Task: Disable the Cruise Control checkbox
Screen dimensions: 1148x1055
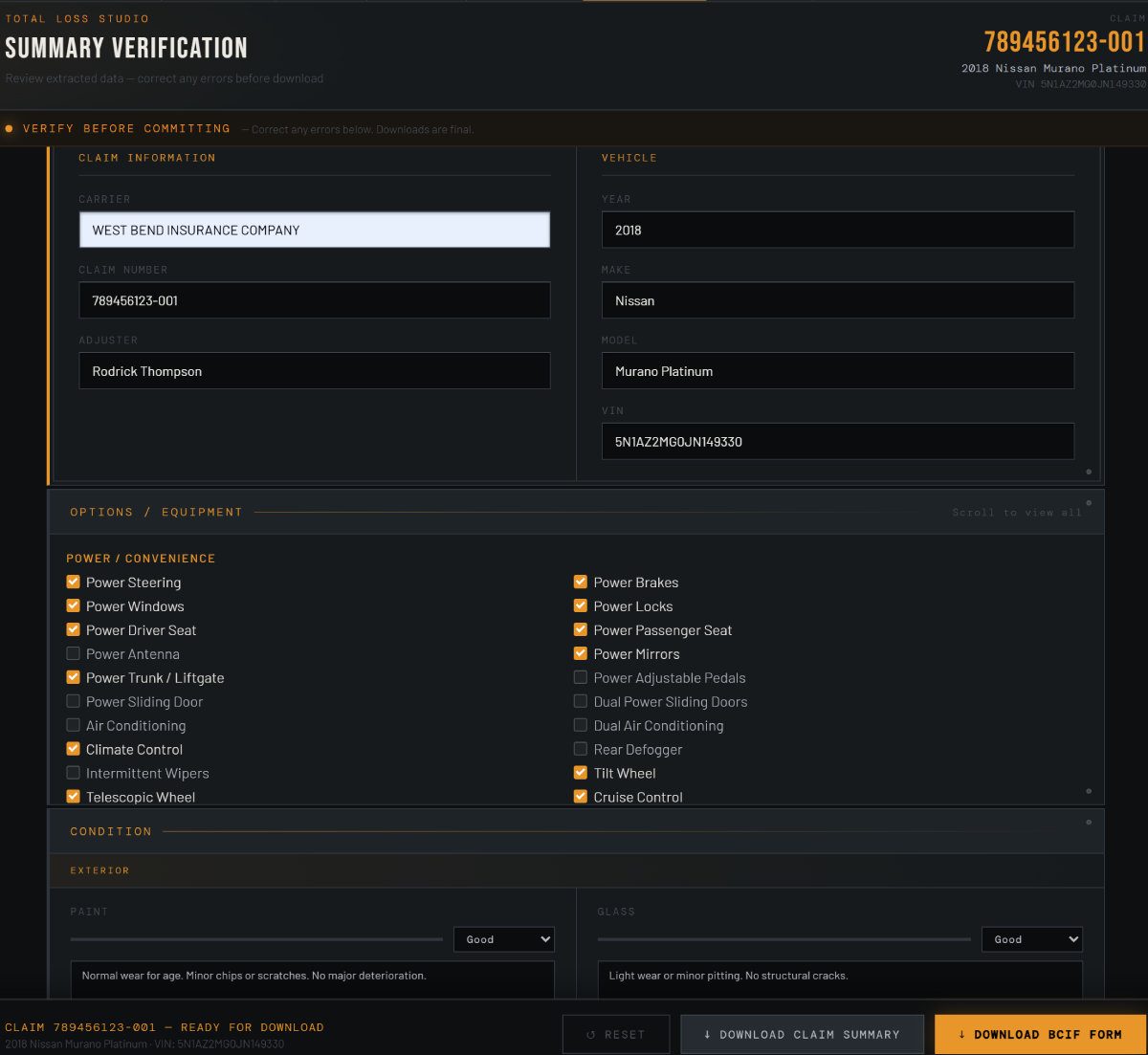Action: click(580, 796)
